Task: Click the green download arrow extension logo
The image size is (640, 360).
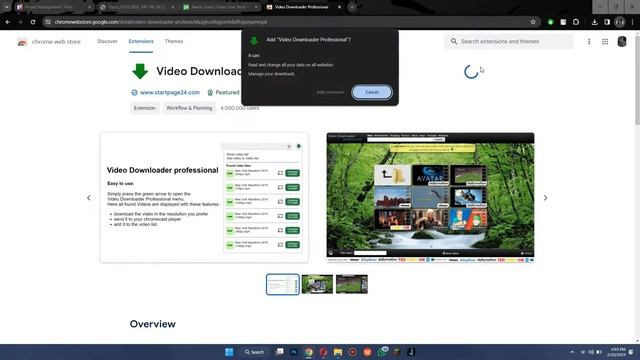Action: pyautogui.click(x=140, y=71)
